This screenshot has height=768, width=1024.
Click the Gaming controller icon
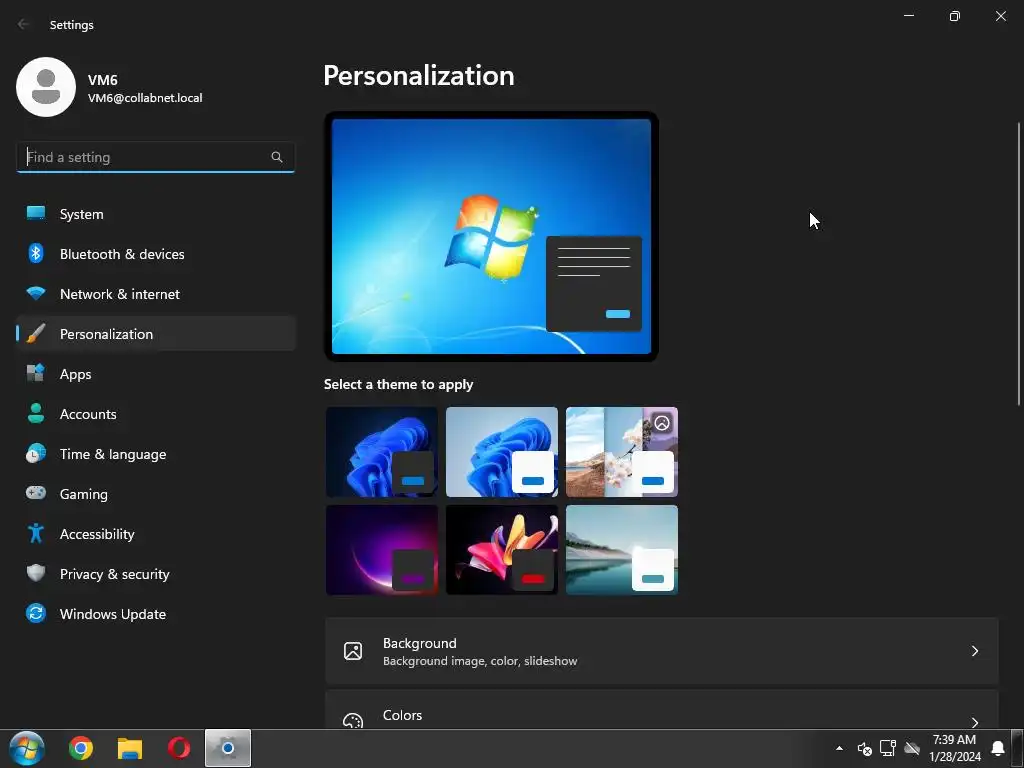point(36,493)
